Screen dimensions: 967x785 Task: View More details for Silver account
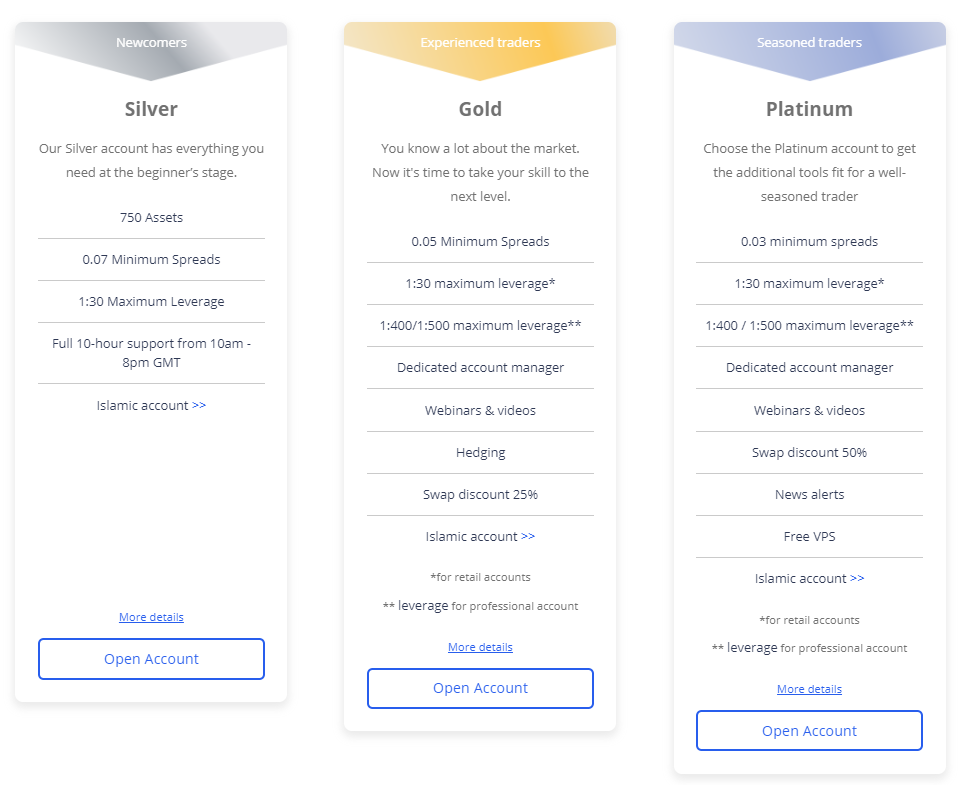pos(151,617)
